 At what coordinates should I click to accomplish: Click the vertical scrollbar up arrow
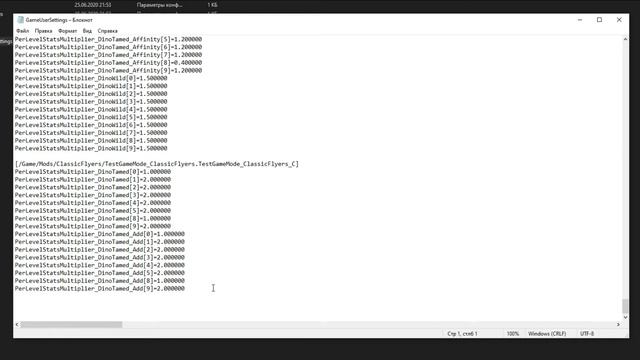click(625, 39)
